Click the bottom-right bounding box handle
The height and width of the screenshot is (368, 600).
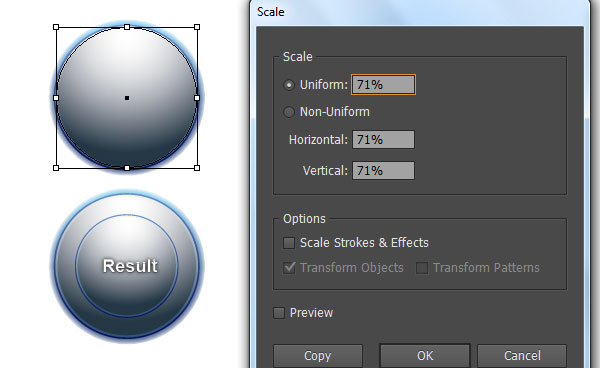[x=197, y=168]
